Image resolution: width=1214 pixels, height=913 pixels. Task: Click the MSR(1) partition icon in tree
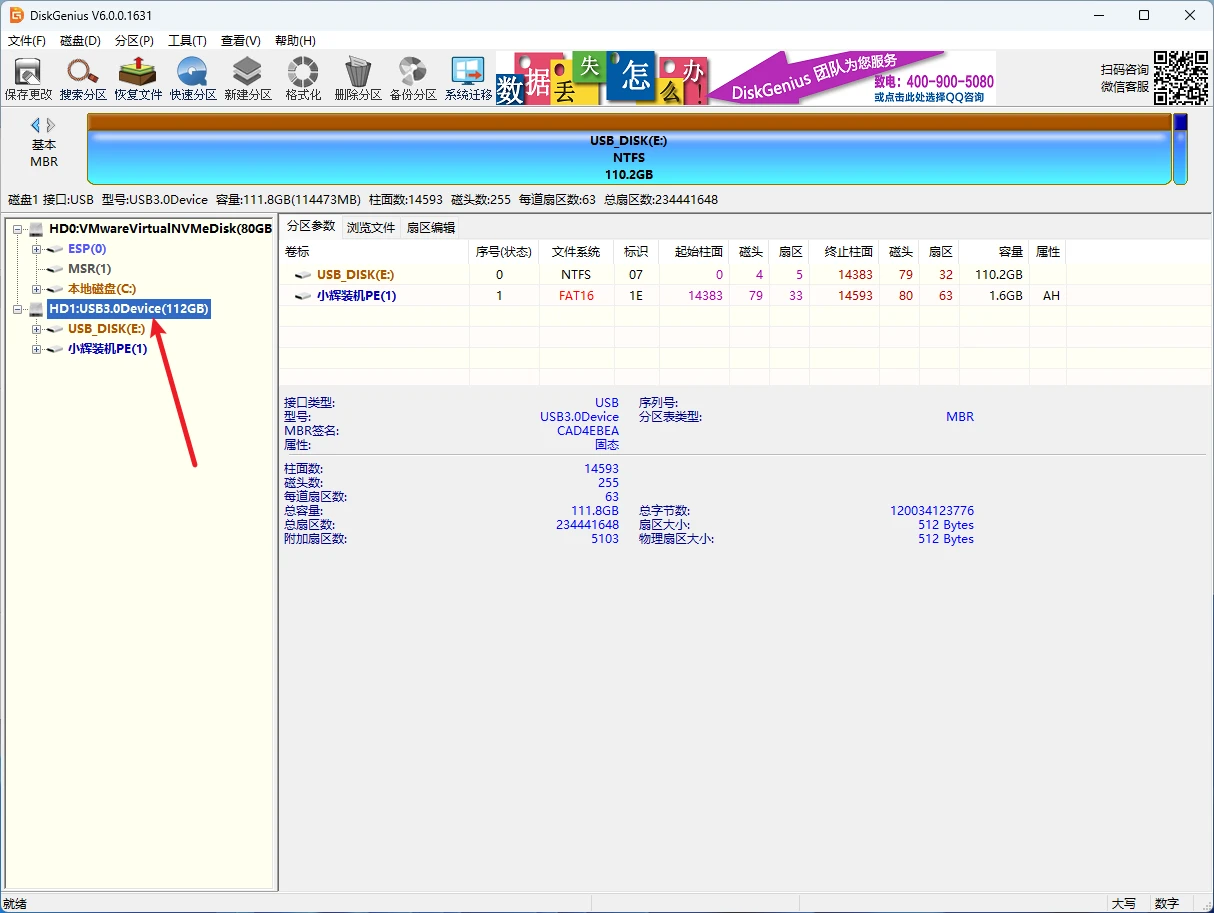click(55, 269)
